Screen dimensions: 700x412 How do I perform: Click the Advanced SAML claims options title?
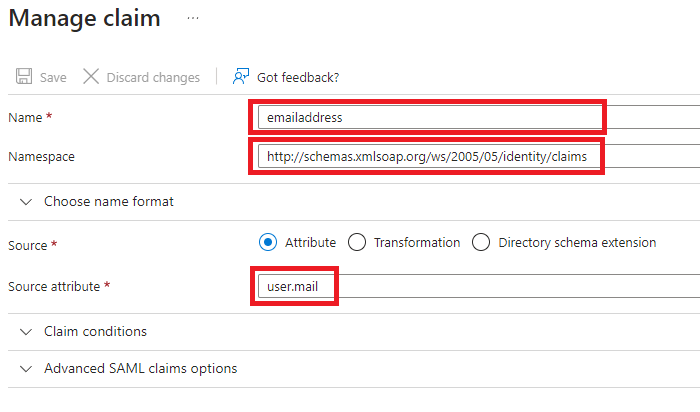coord(140,368)
